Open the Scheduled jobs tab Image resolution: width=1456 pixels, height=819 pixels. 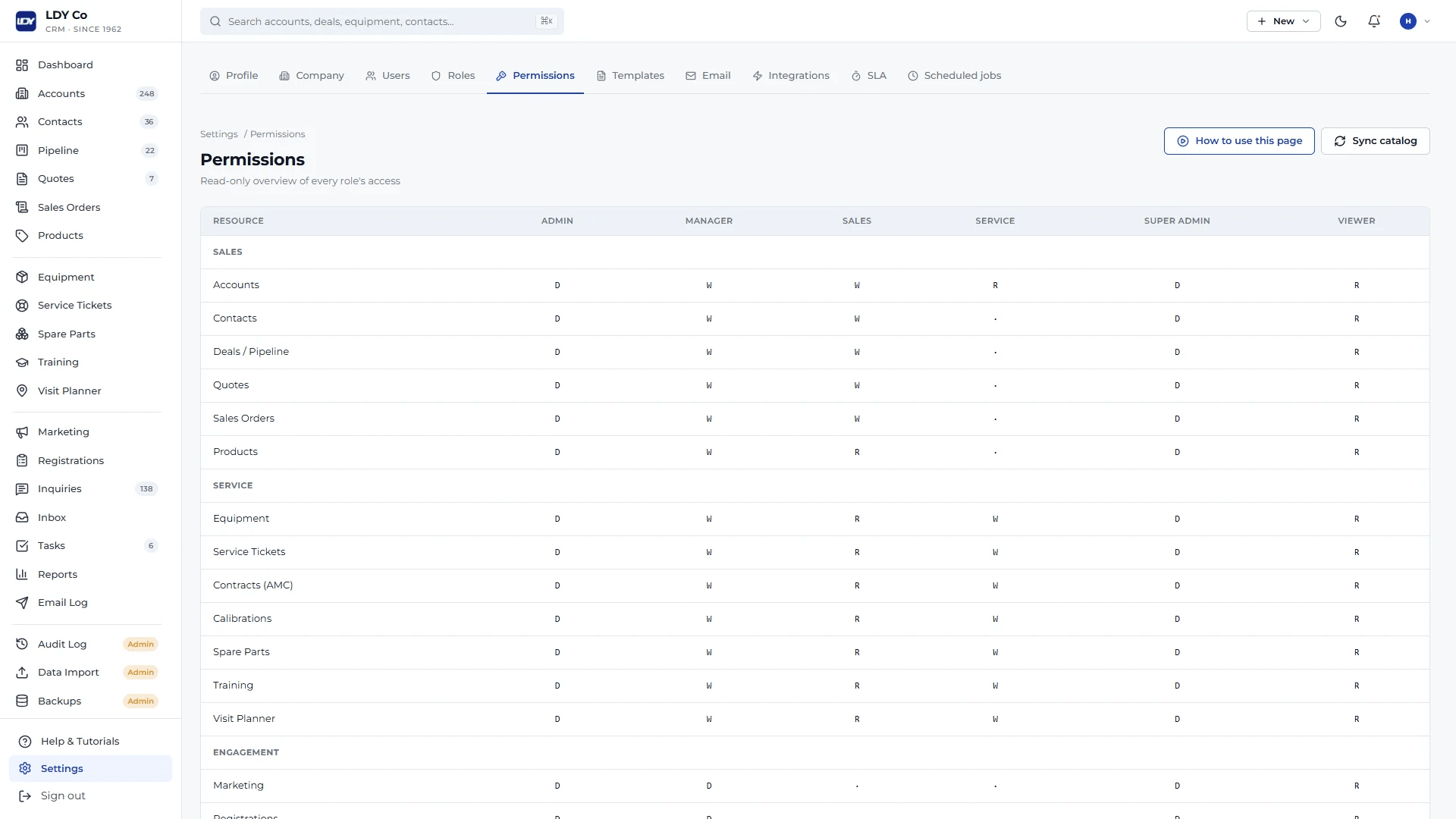pos(954,76)
